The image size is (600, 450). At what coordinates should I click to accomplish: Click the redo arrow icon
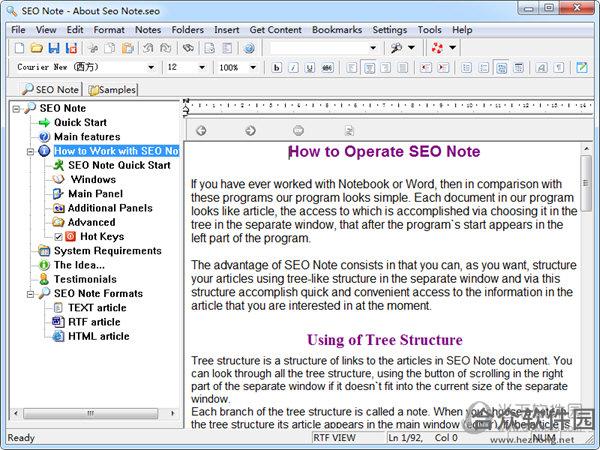165,48
